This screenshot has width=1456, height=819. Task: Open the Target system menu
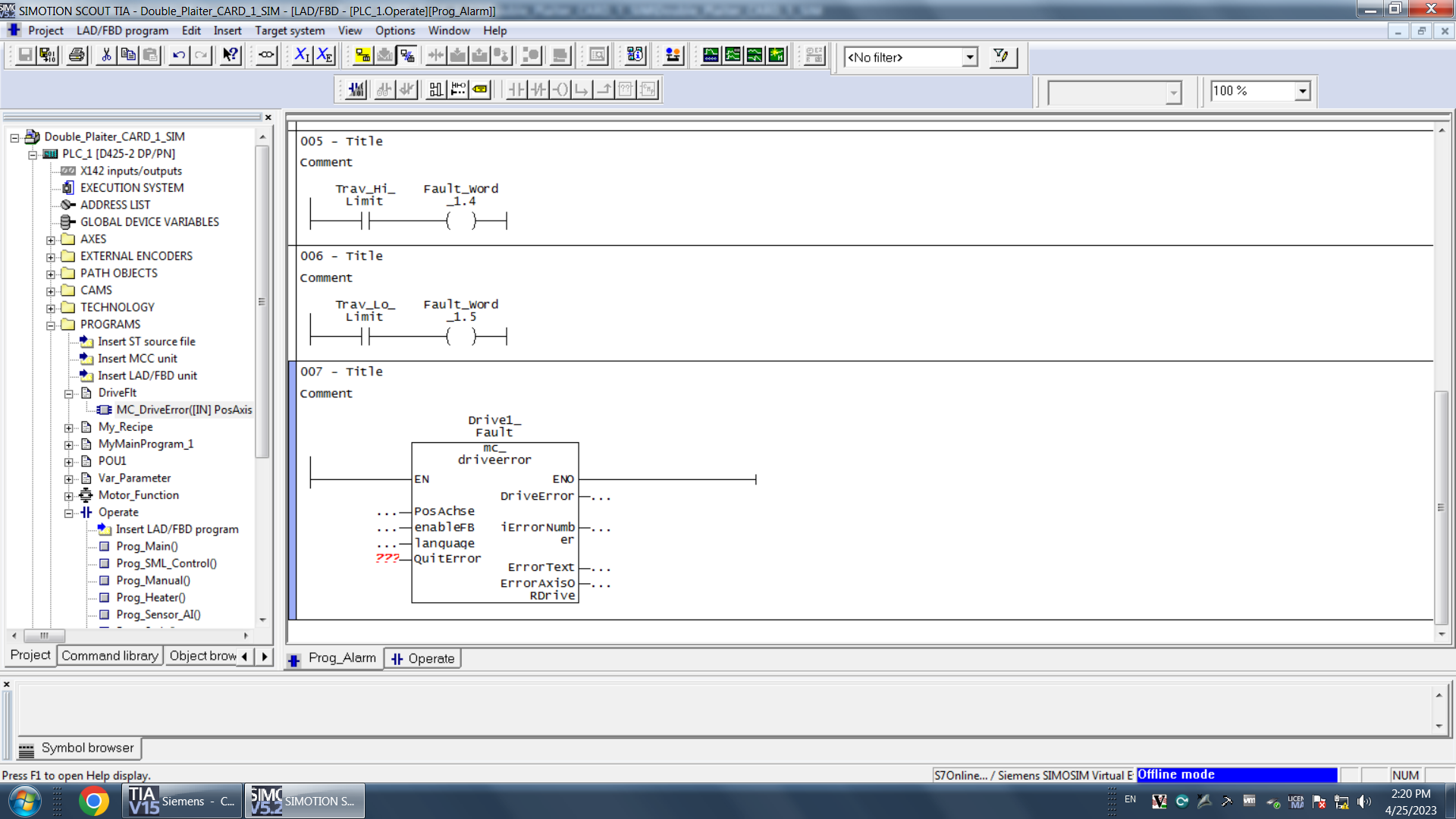point(289,30)
